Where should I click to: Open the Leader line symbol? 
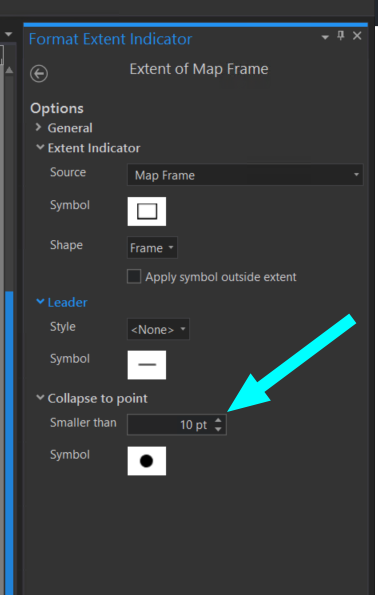pyautogui.click(x=147, y=365)
